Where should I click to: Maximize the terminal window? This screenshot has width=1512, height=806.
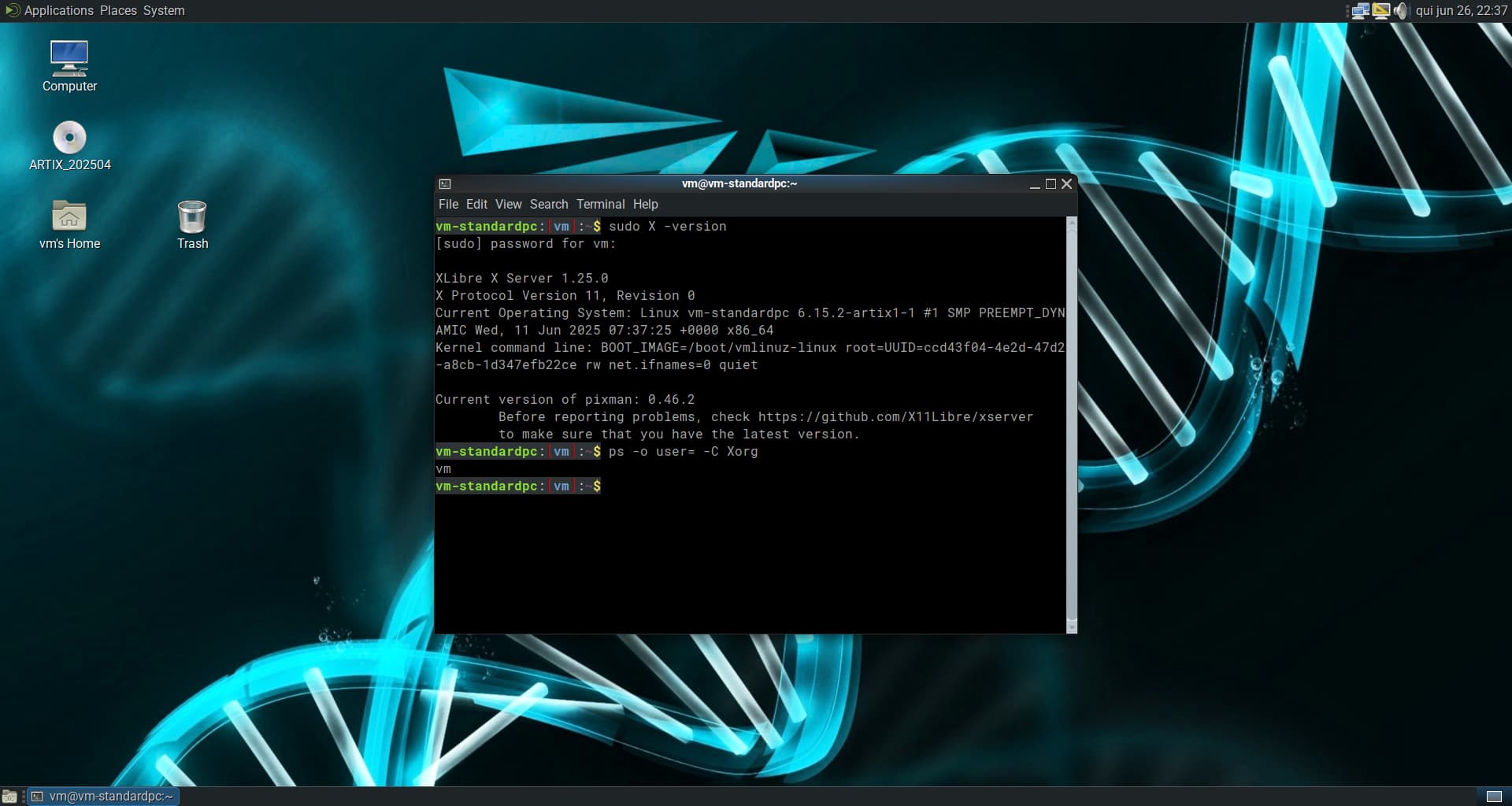tap(1051, 184)
